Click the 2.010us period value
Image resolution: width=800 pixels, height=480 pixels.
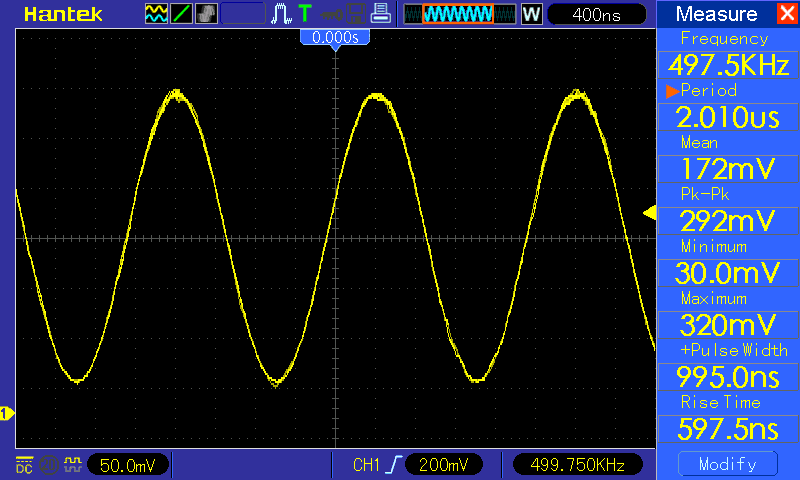[x=729, y=117]
